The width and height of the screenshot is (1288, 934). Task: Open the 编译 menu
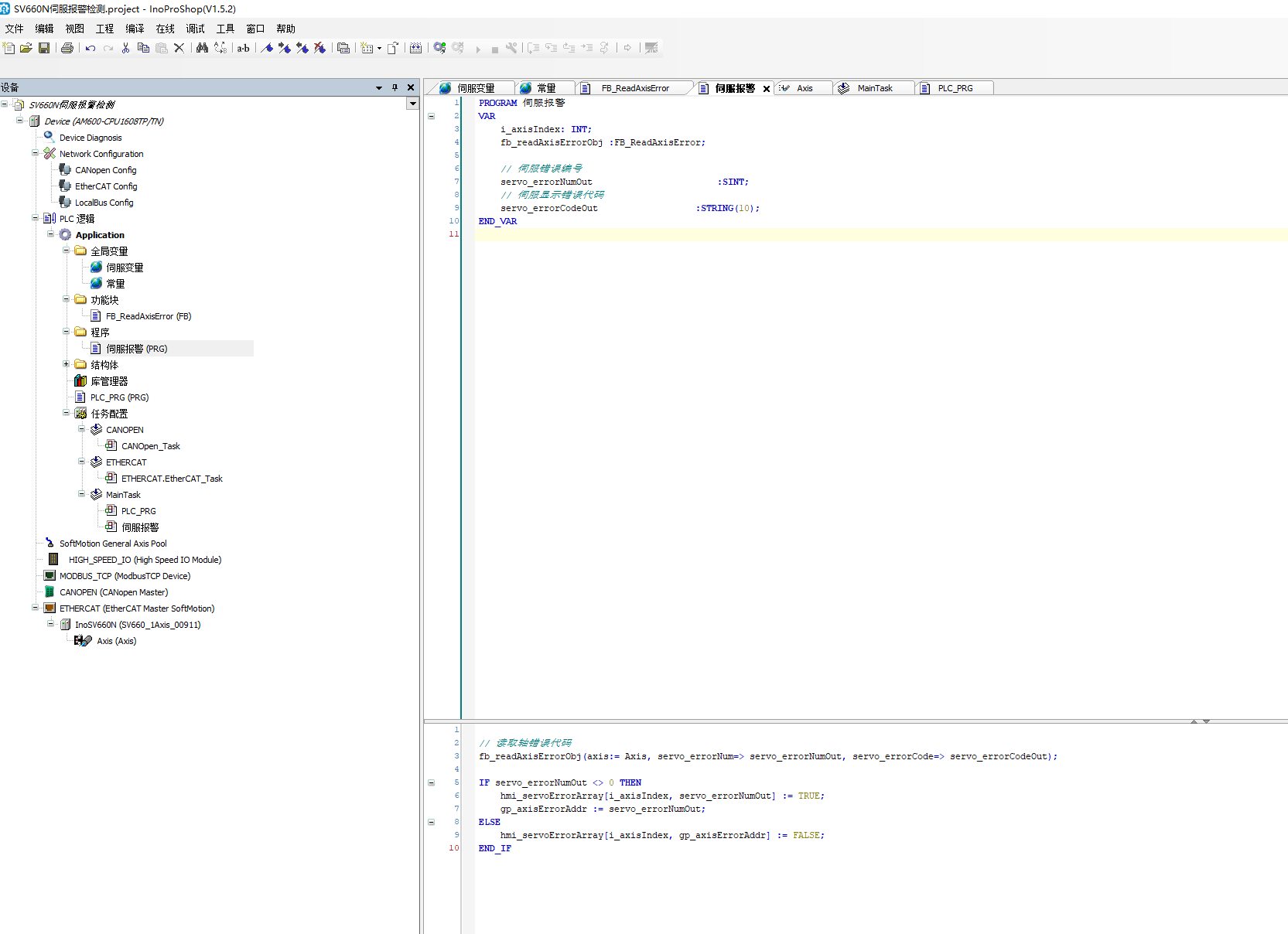coord(135,29)
